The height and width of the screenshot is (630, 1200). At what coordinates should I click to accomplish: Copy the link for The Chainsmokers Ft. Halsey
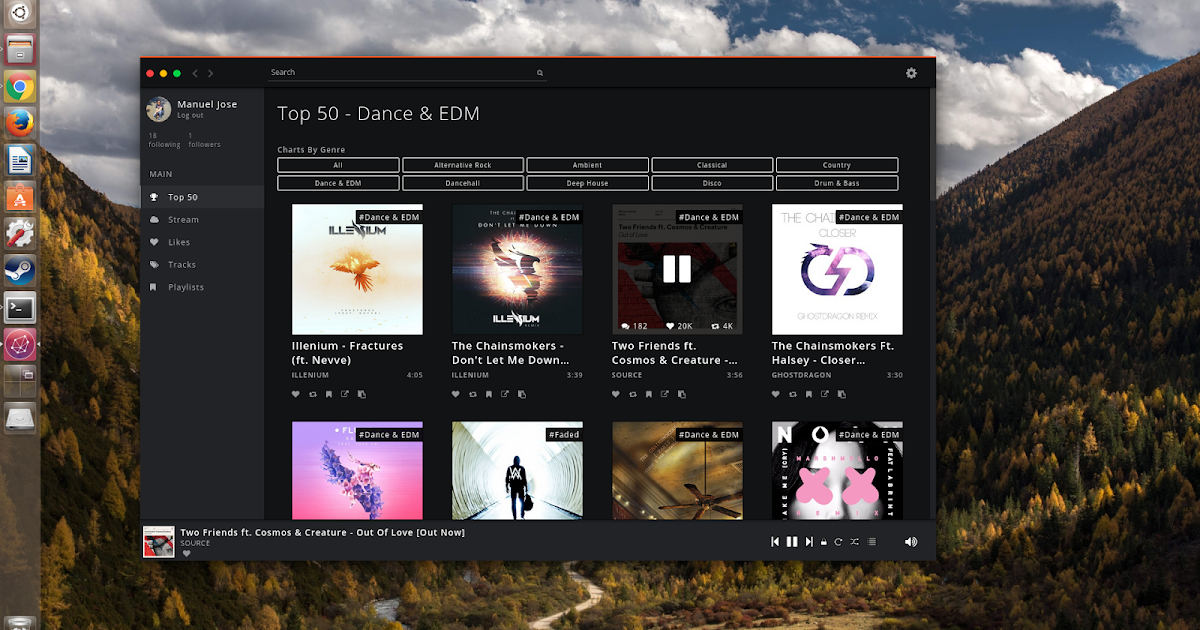pyautogui.click(x=841, y=394)
